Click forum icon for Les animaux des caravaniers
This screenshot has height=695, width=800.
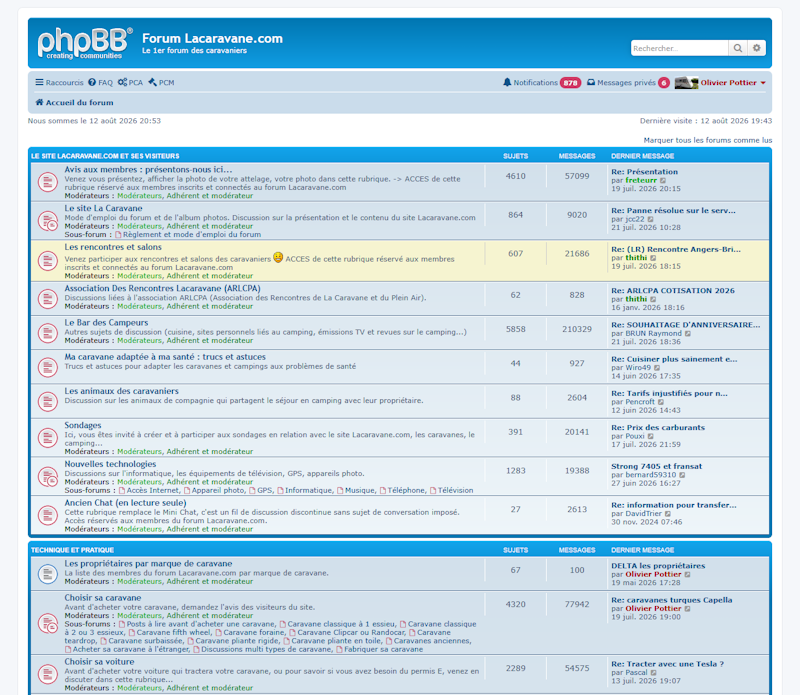click(x=48, y=402)
